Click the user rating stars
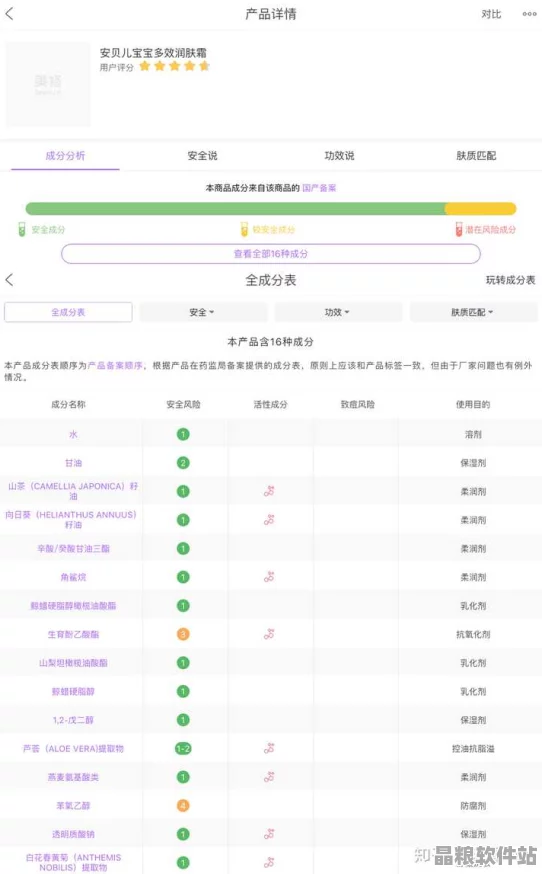This screenshot has width=542, height=874. pyautogui.click(x=174, y=66)
